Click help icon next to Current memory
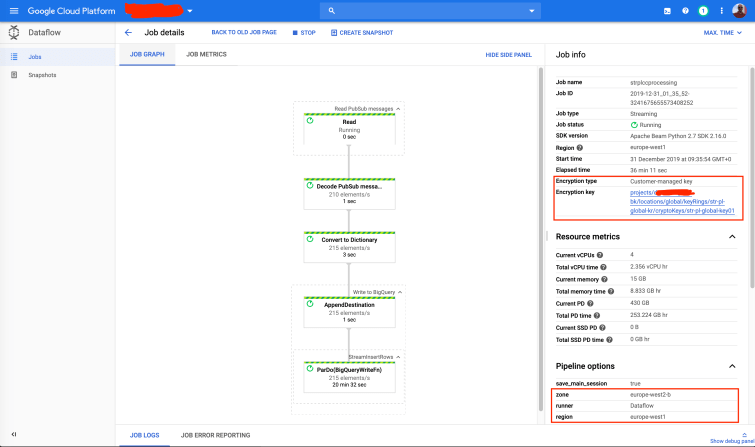Screen dimensions: 755x447 [604, 279]
